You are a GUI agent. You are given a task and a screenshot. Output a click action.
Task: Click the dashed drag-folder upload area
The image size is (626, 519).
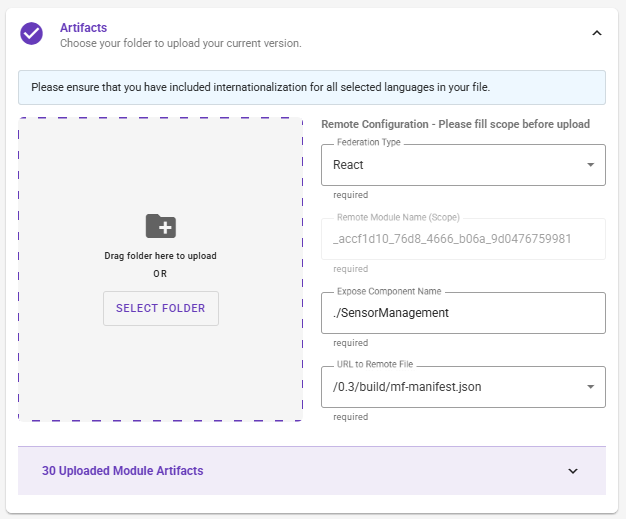coord(160,269)
